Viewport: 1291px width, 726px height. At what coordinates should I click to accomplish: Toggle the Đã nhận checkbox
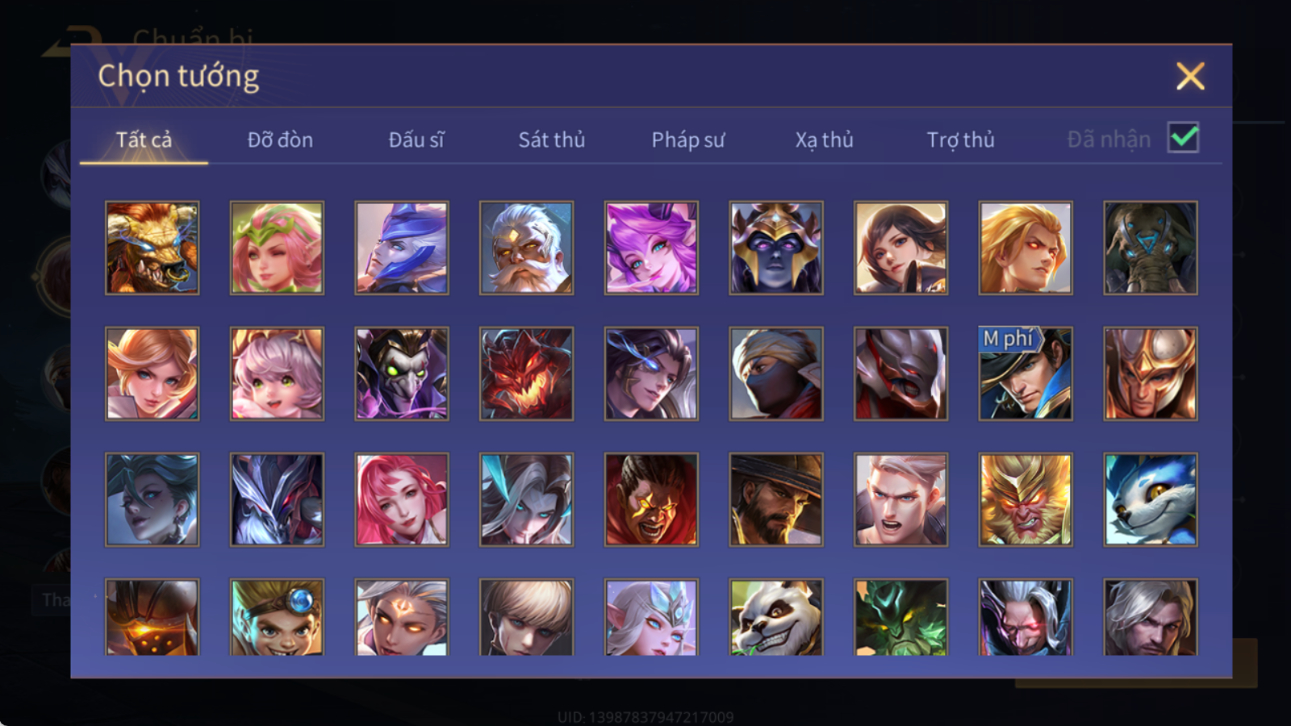coord(1183,138)
